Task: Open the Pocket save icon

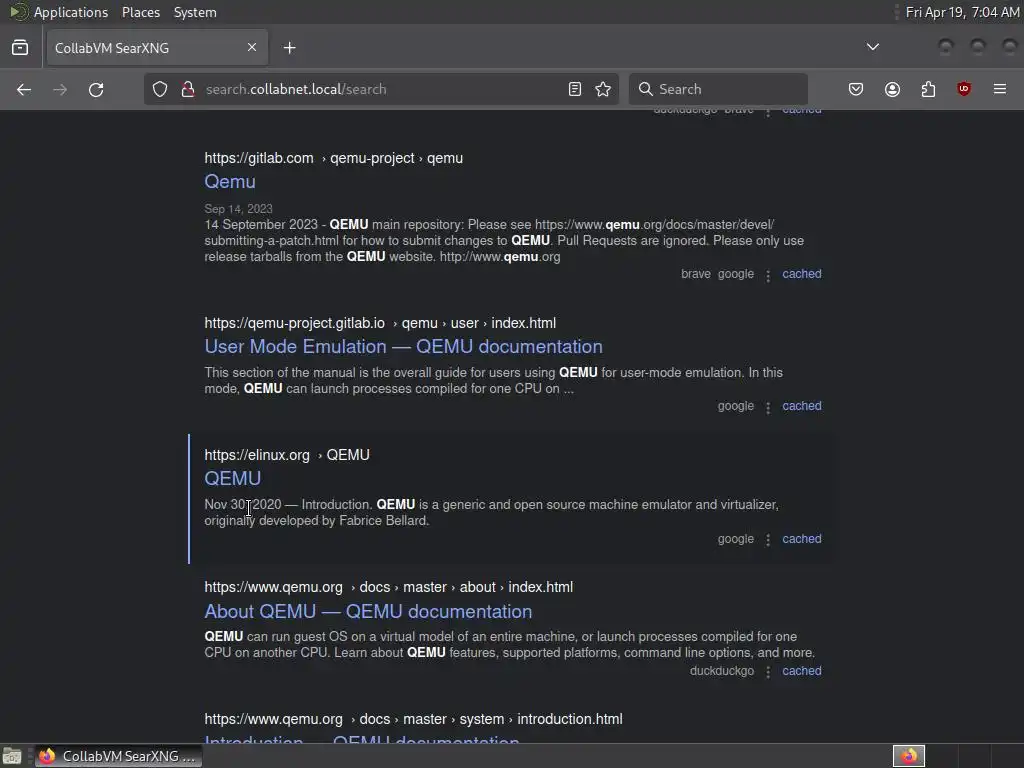Action: click(856, 89)
